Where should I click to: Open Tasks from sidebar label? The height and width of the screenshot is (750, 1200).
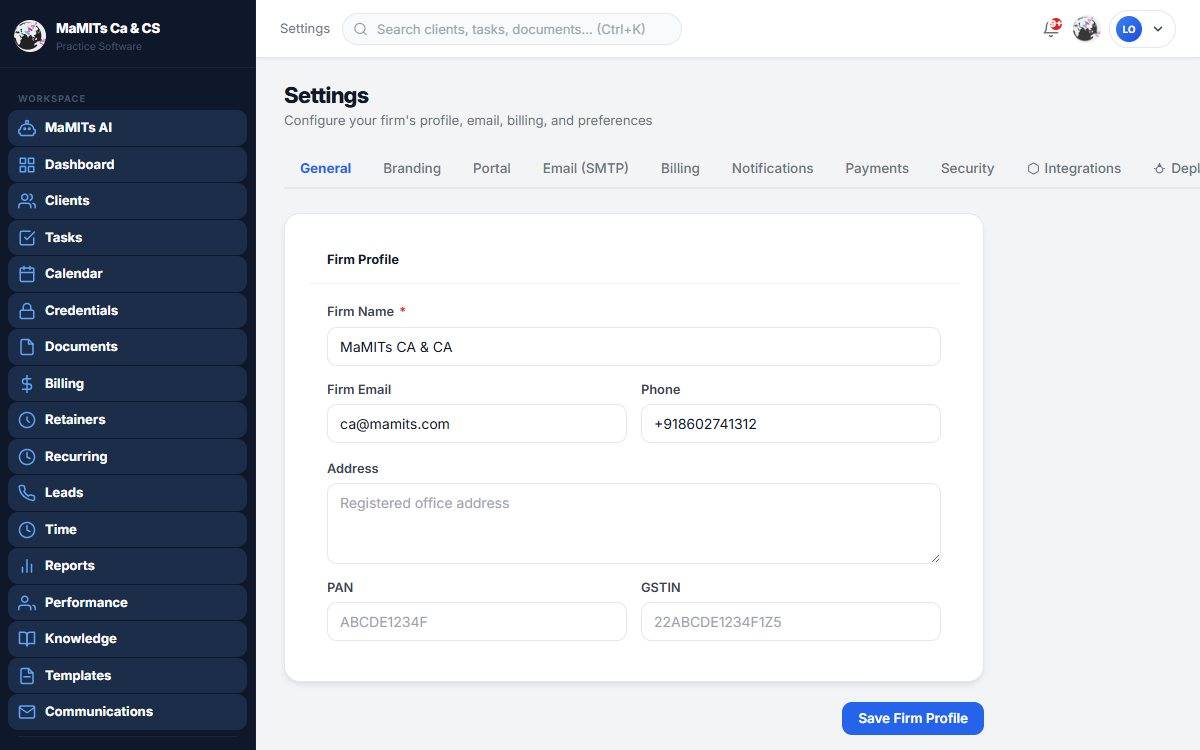pos(64,238)
